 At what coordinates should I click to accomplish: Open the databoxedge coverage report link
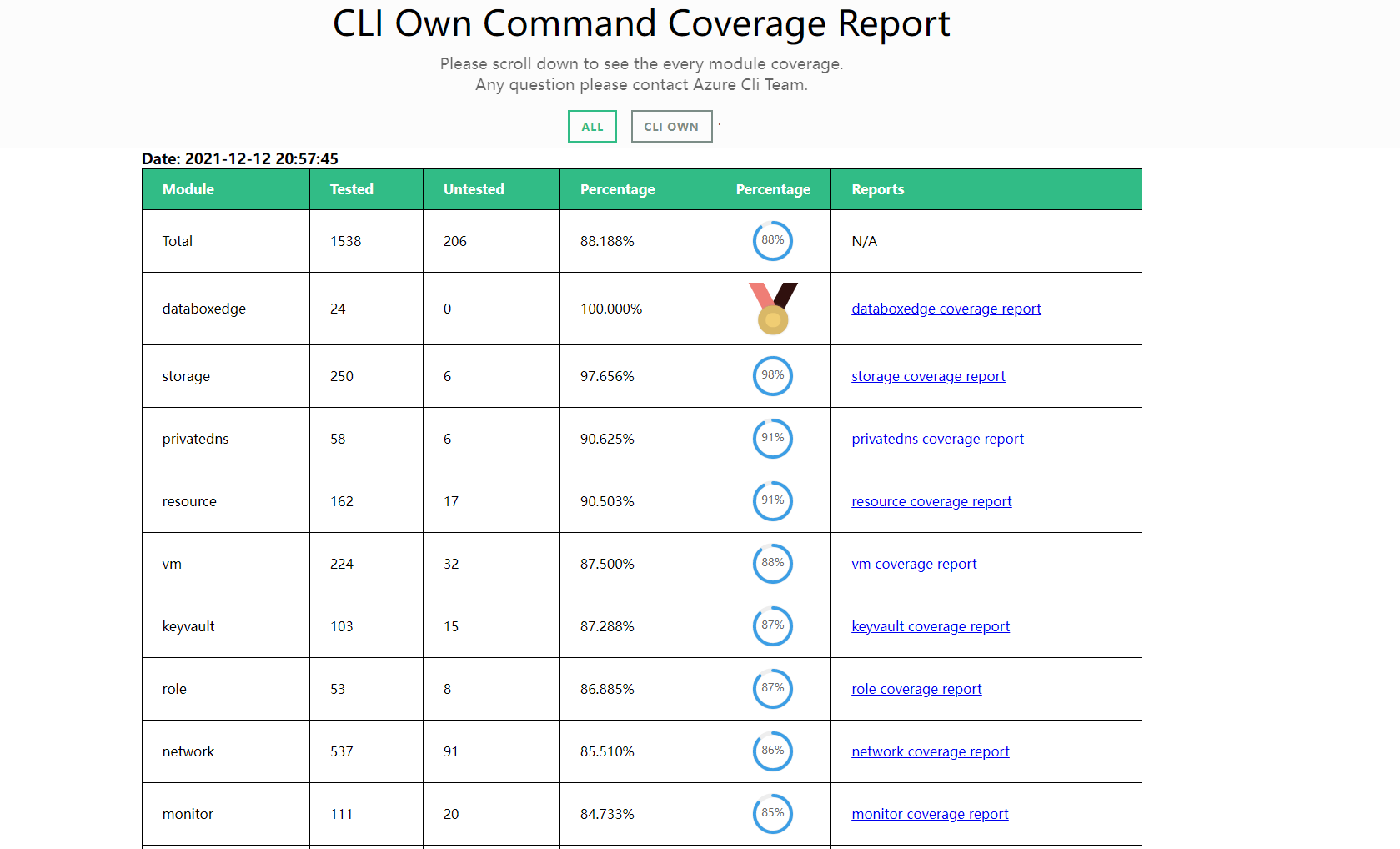click(946, 309)
